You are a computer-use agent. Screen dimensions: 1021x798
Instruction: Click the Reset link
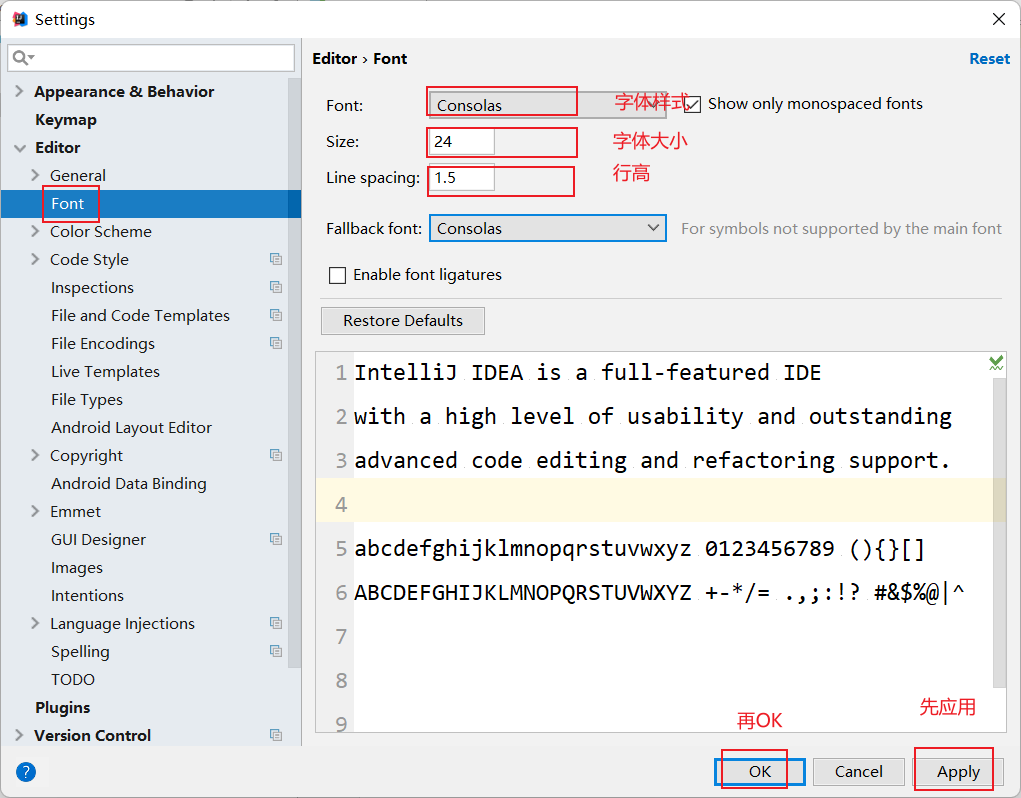(989, 59)
